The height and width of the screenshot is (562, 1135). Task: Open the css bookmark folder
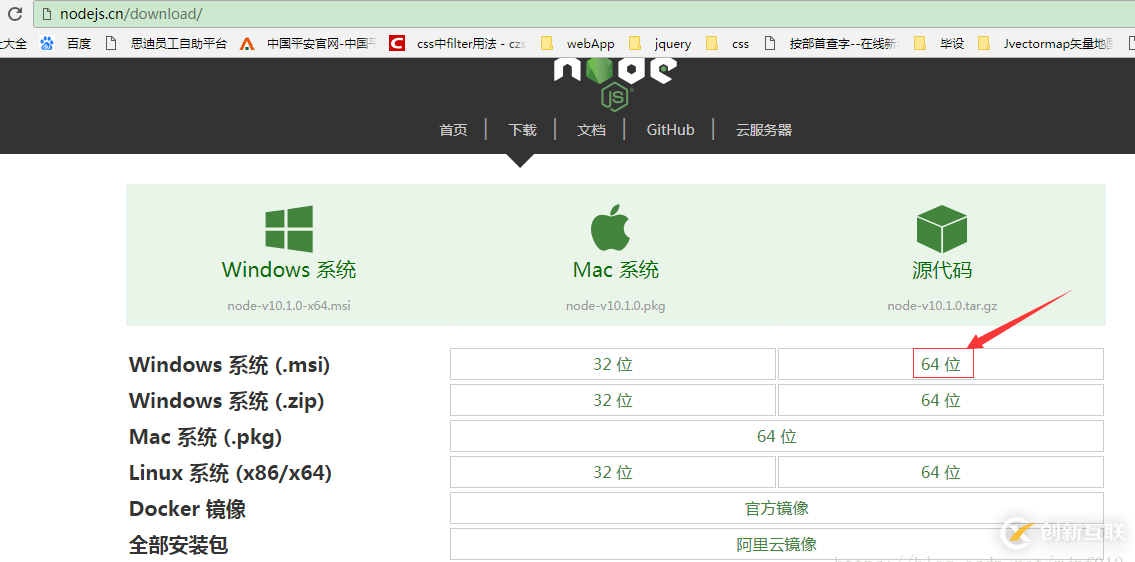(728, 43)
